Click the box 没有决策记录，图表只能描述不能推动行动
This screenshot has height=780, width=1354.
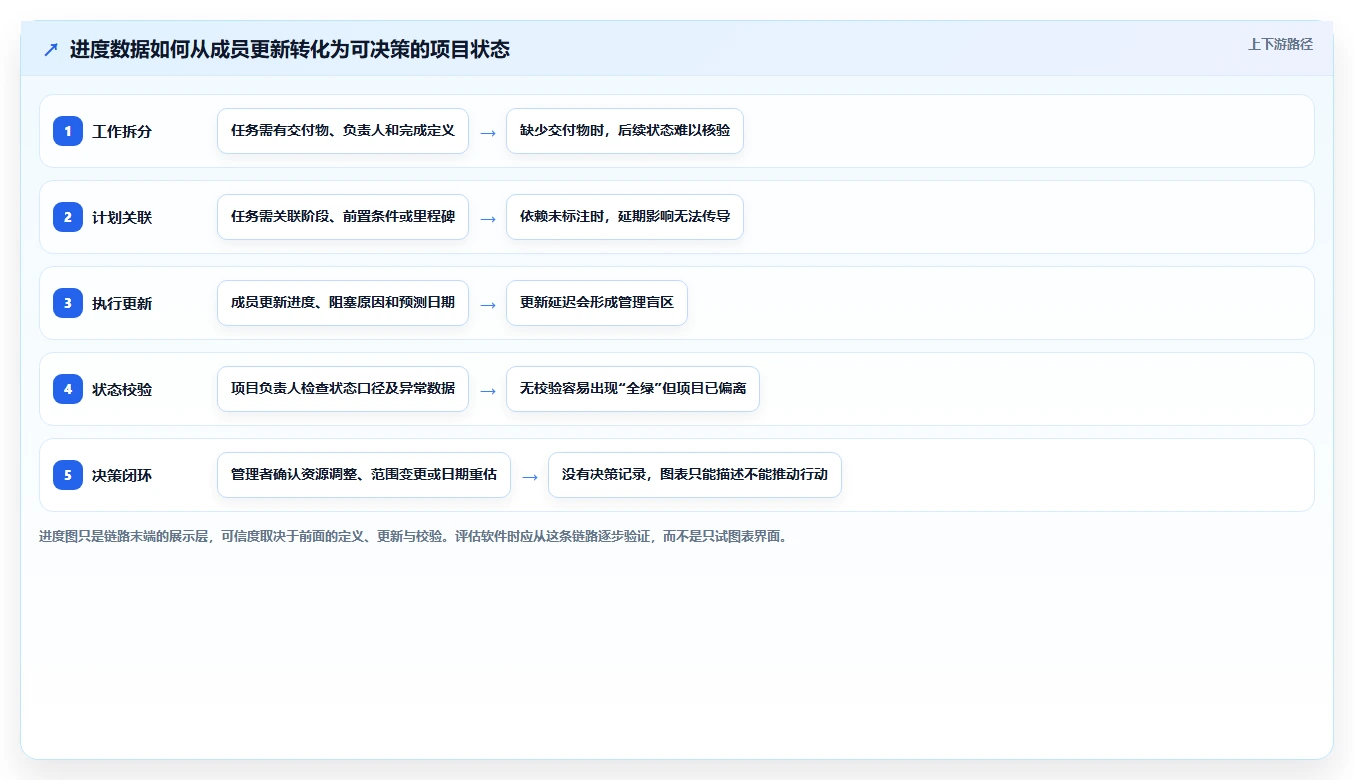pyautogui.click(x=695, y=475)
